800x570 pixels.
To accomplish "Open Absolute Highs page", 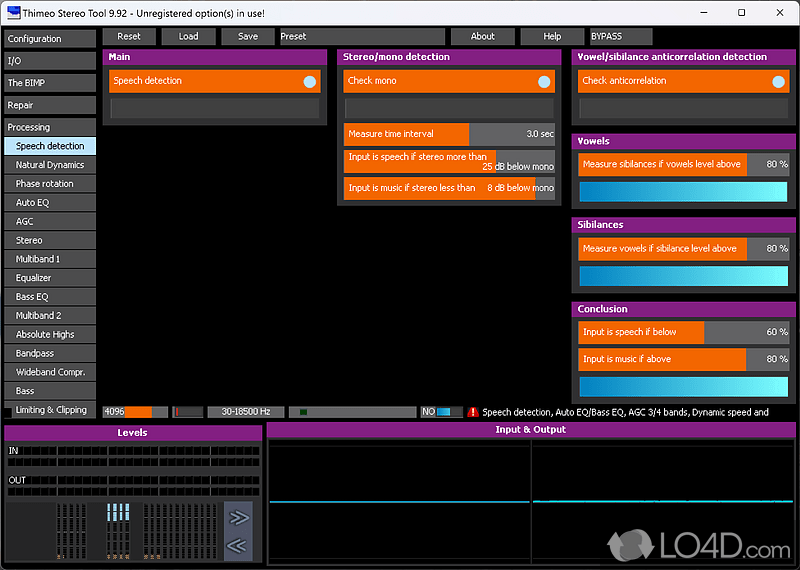I will [x=50, y=335].
